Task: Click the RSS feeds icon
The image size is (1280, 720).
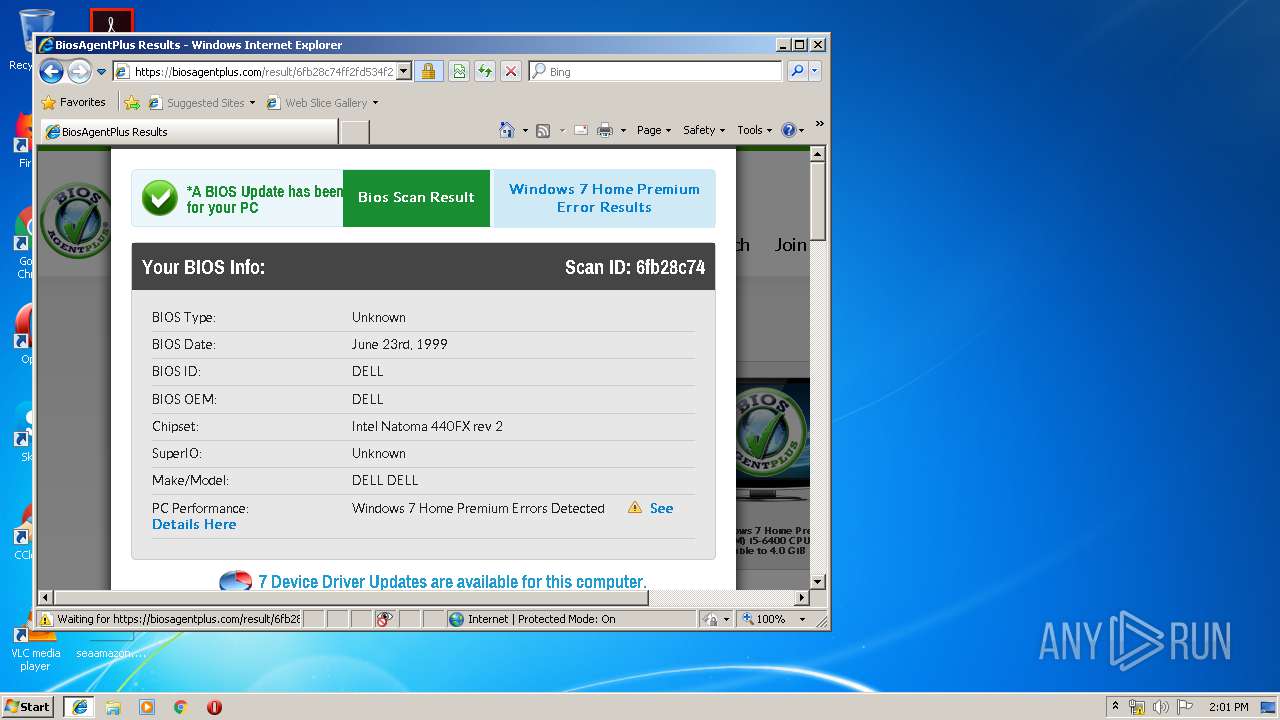Action: point(543,130)
